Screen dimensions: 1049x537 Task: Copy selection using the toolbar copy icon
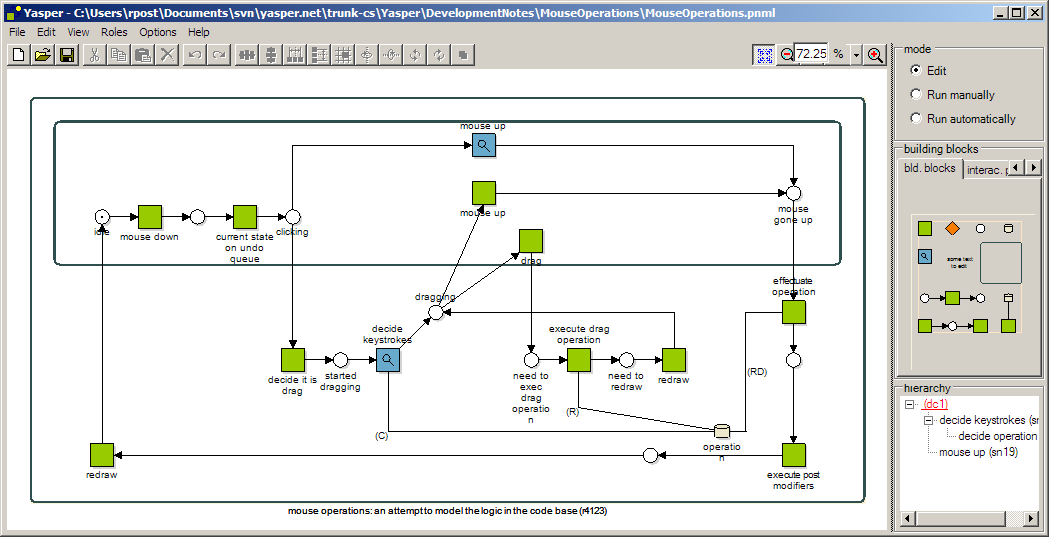[x=119, y=55]
